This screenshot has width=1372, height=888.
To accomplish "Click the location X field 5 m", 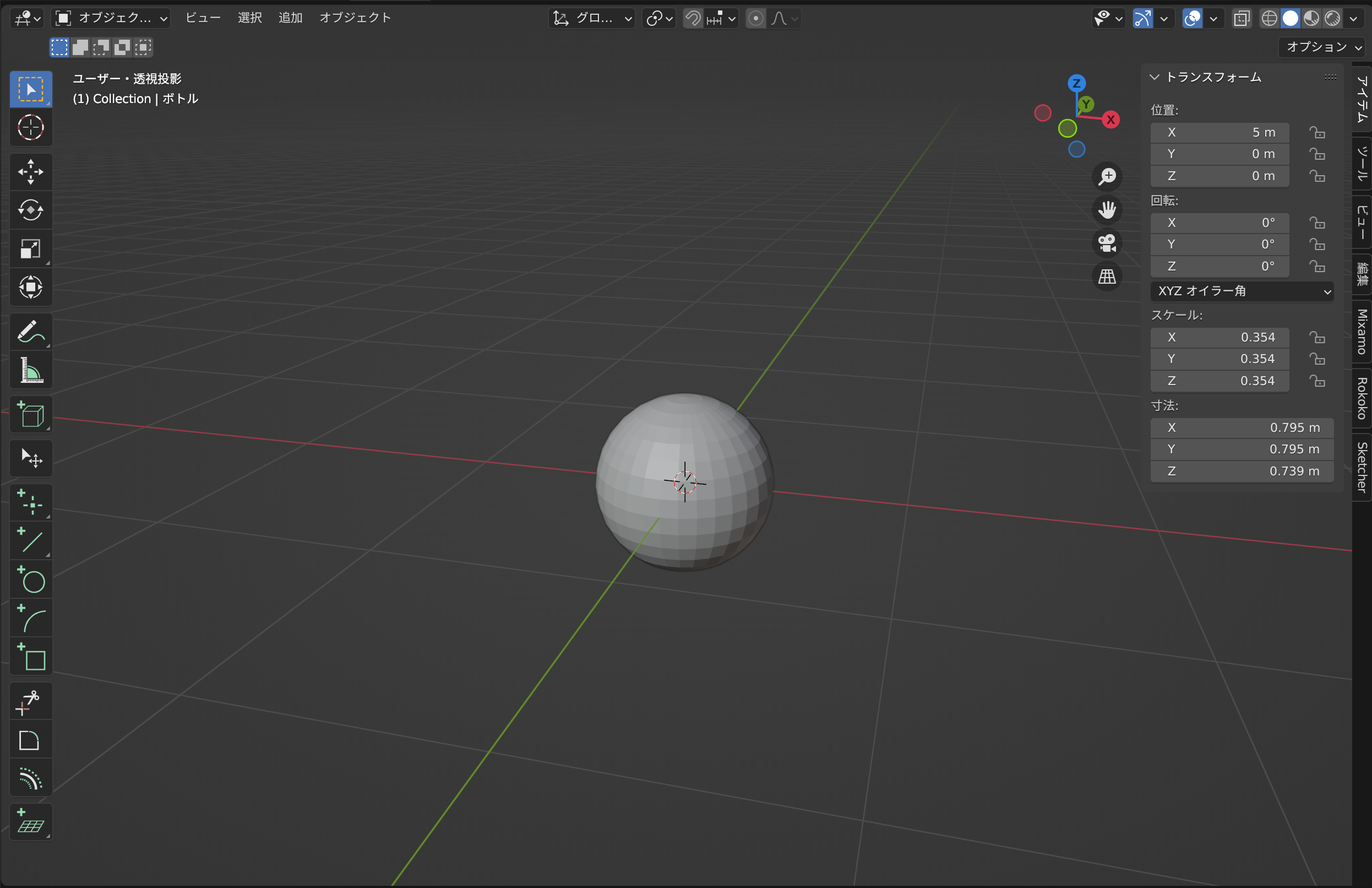I will tap(1219, 133).
